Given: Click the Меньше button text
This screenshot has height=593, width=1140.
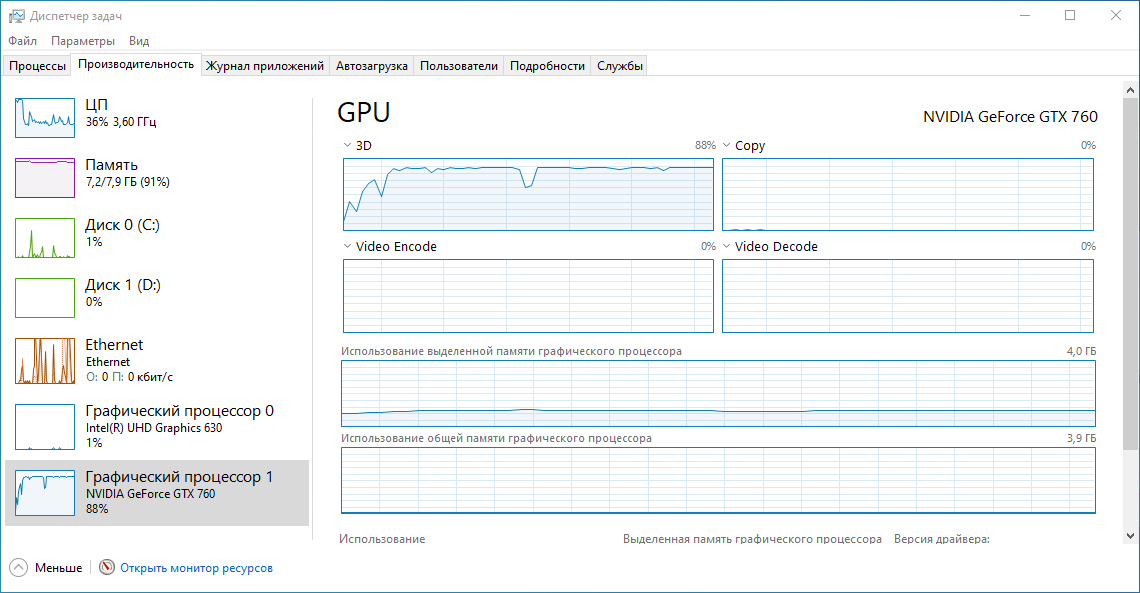Looking at the screenshot, I should coord(59,568).
